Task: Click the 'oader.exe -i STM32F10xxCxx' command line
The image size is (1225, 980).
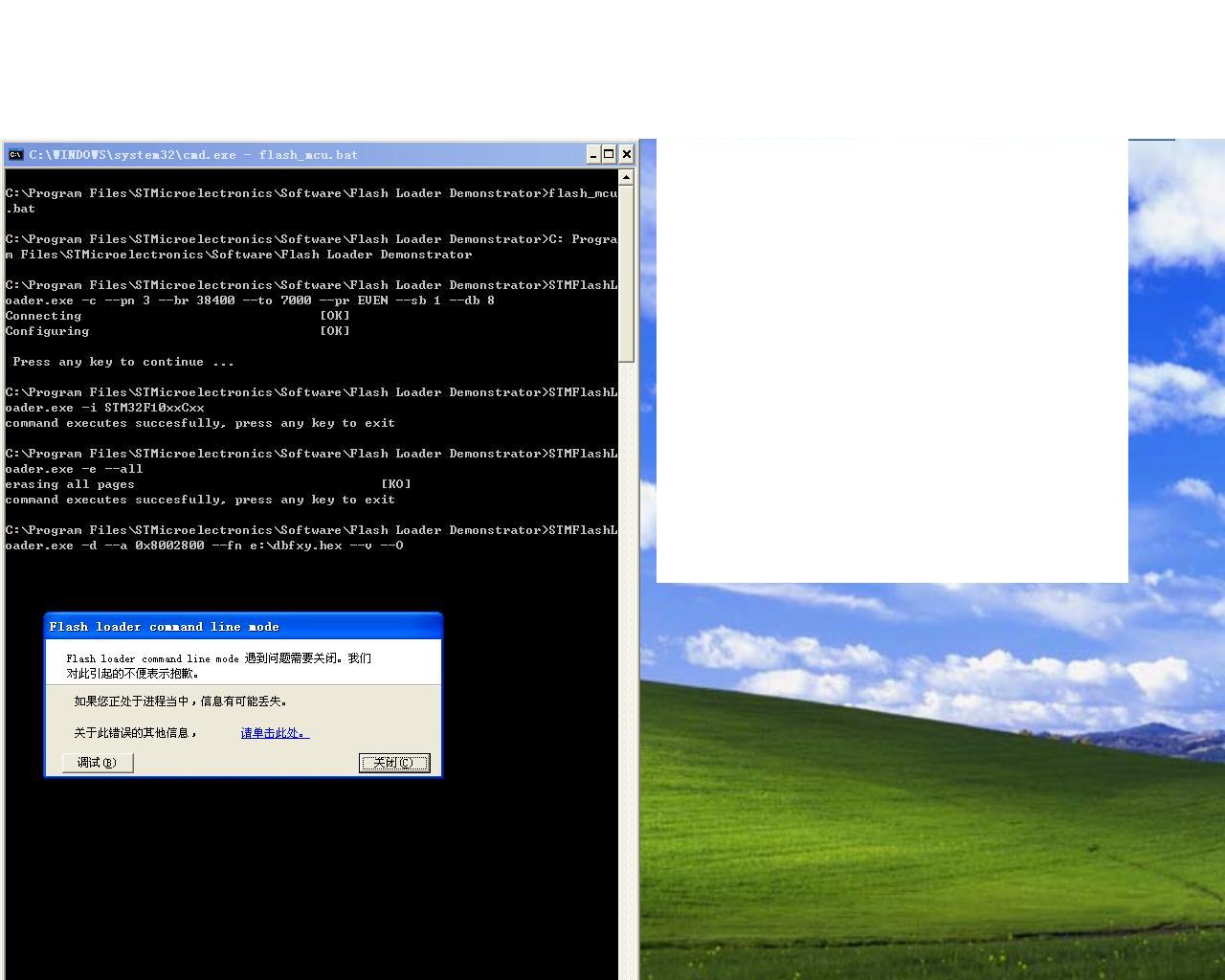Action: (x=104, y=408)
